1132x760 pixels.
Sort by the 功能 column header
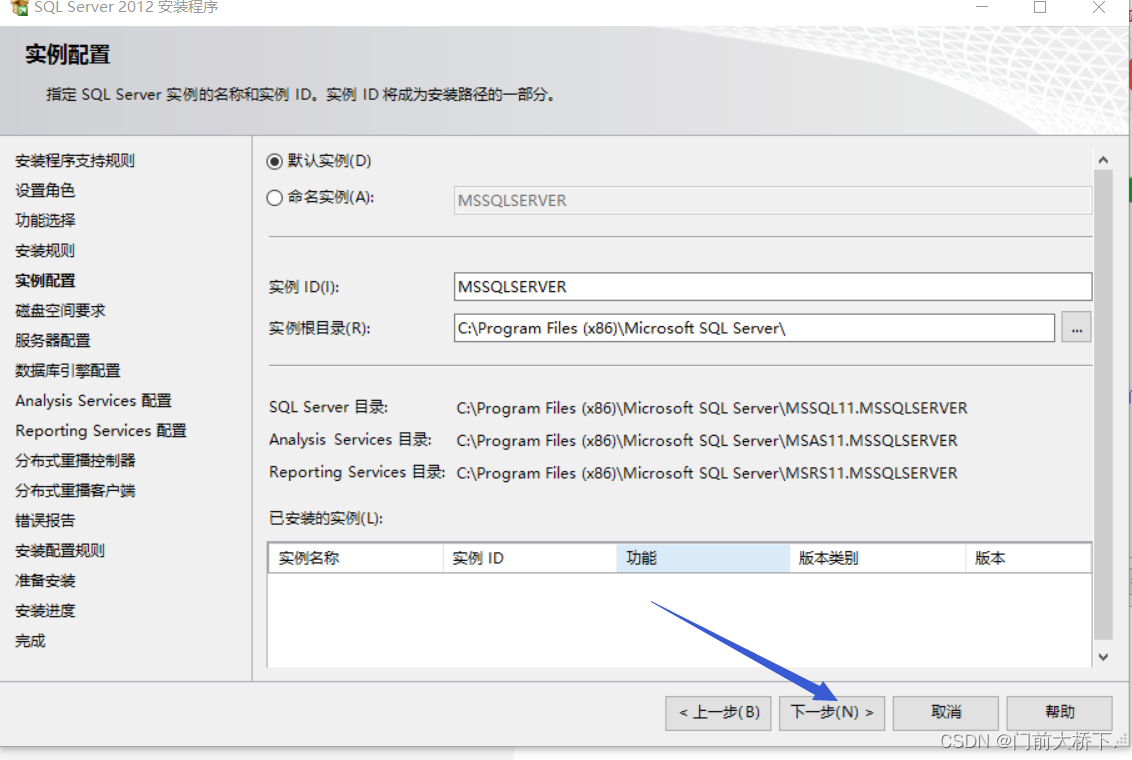[x=703, y=558]
